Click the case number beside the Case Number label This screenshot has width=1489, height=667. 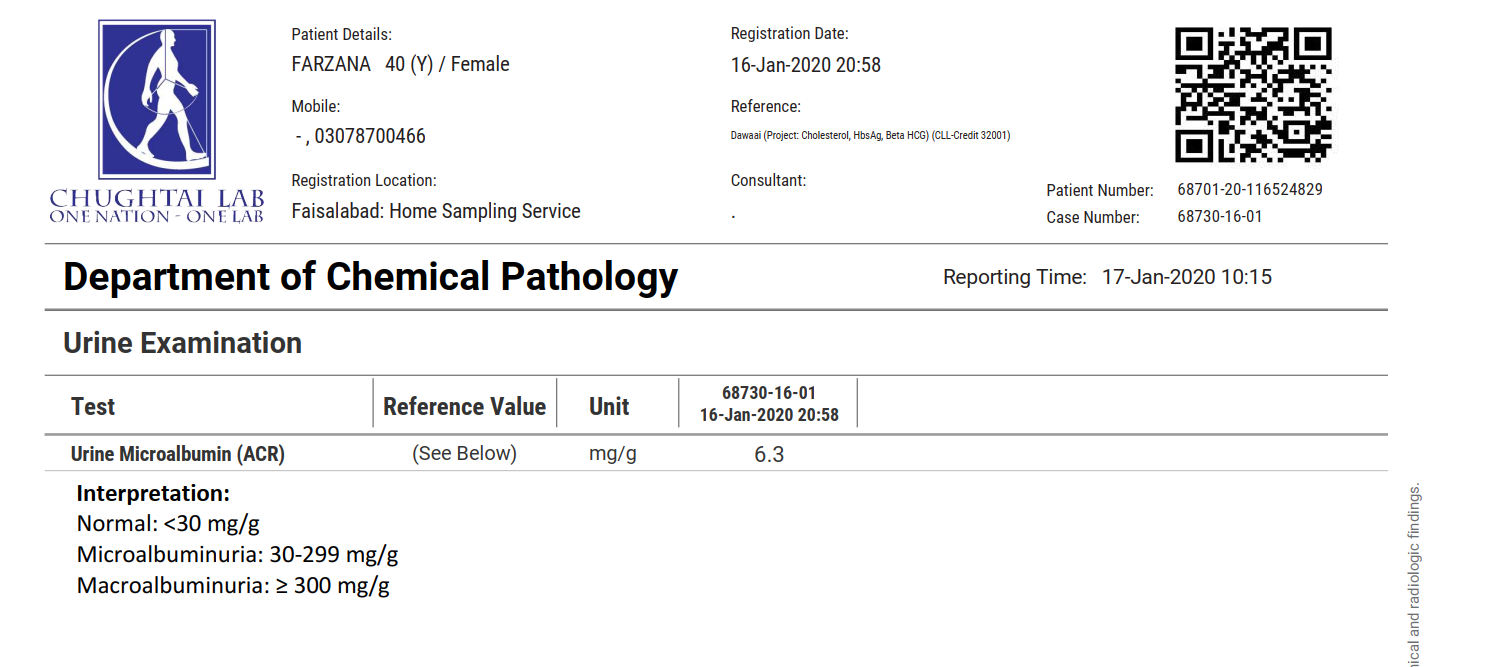pyautogui.click(x=1219, y=216)
